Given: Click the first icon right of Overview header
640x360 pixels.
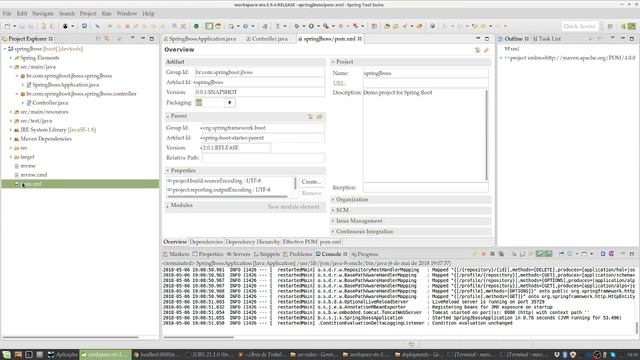Looking at the screenshot, I should pos(477,50).
